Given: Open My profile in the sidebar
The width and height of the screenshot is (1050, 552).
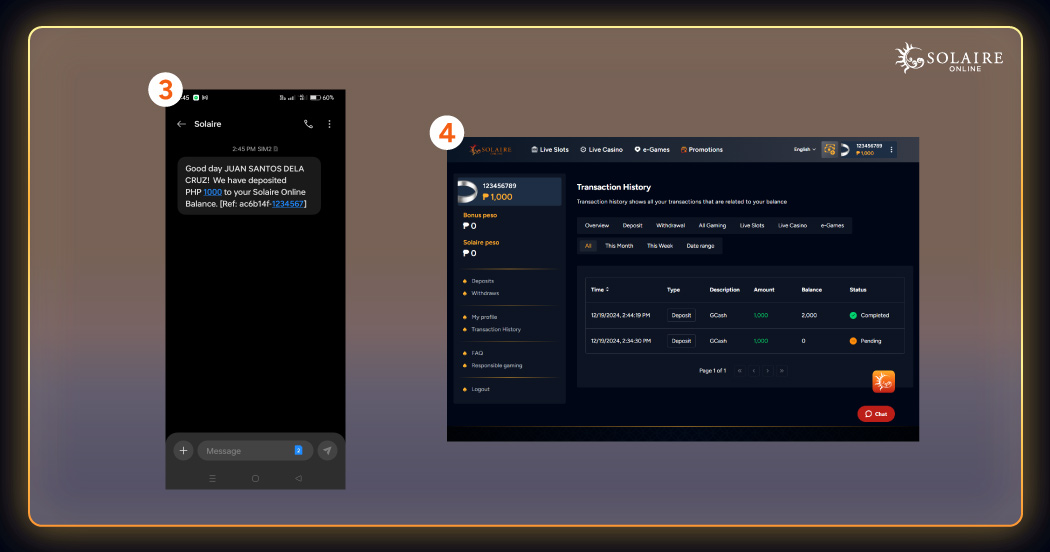Looking at the screenshot, I should 483,317.
